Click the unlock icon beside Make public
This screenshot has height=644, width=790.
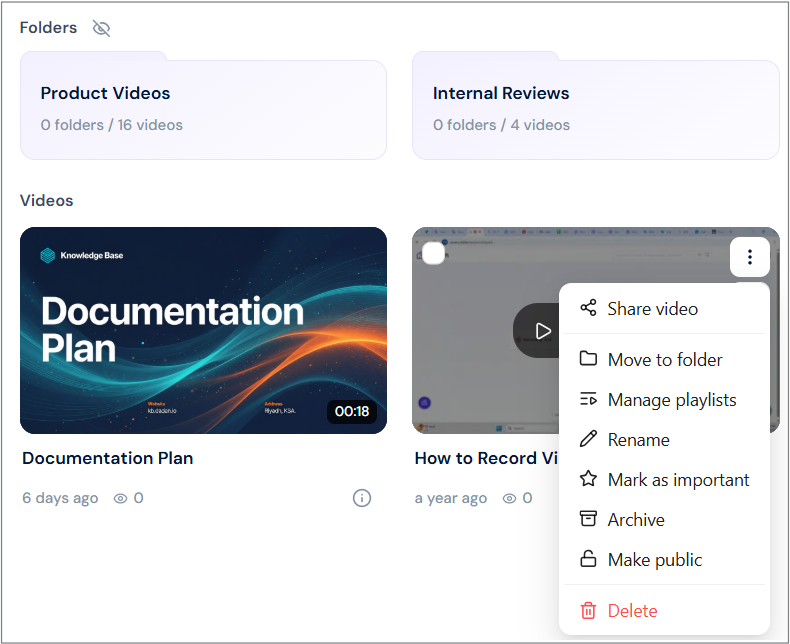[588, 559]
